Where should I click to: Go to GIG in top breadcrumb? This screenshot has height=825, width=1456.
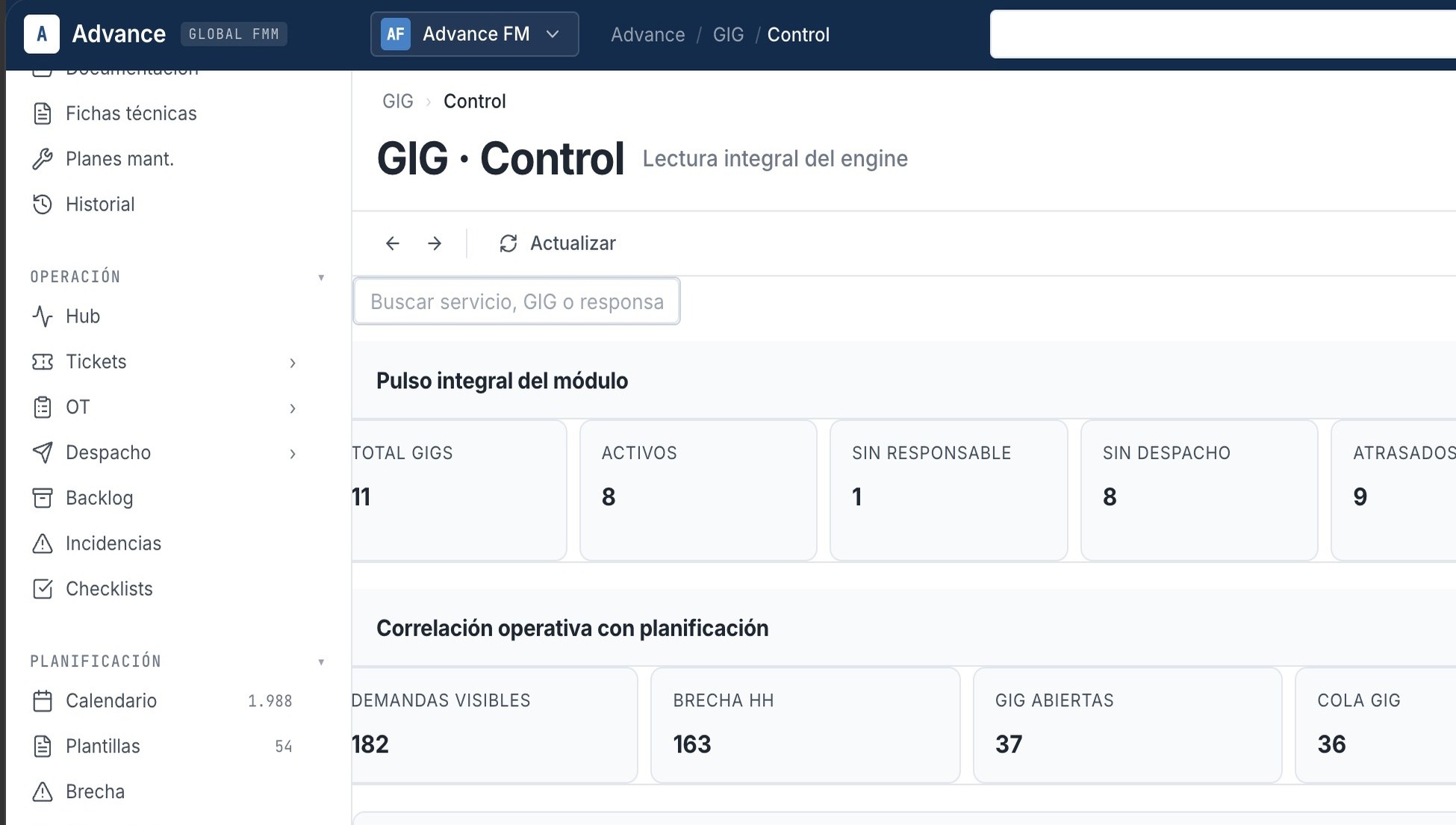coord(728,34)
